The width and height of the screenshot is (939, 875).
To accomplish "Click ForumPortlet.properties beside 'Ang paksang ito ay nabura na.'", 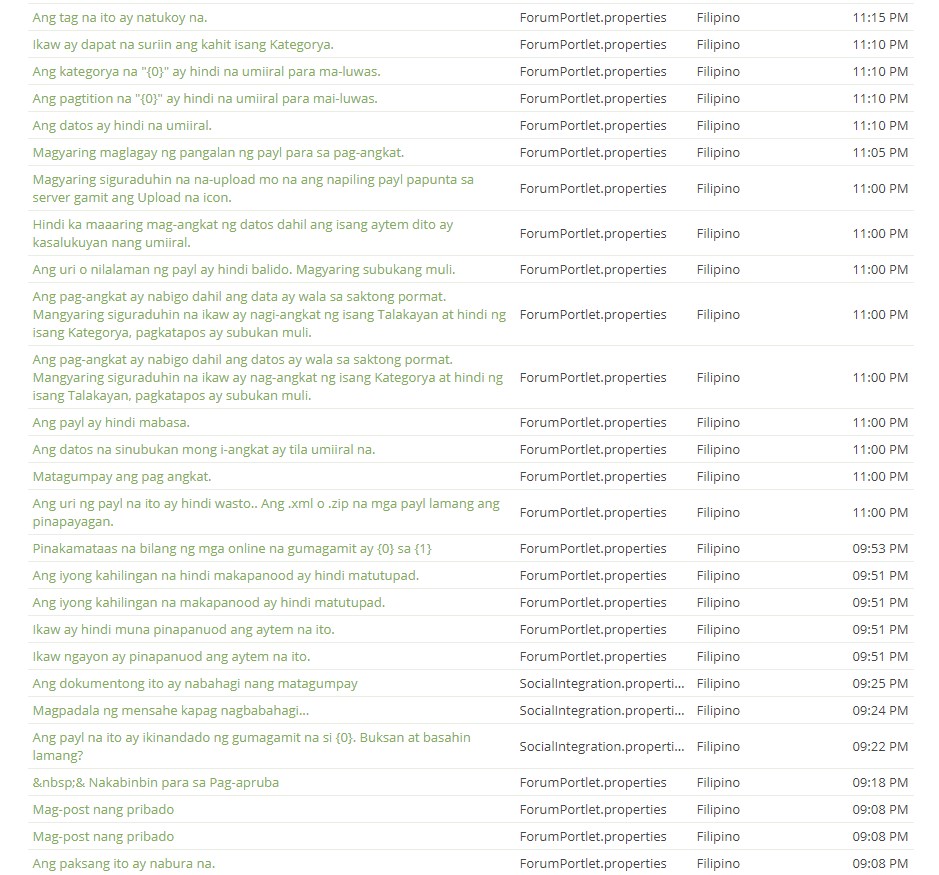I will point(593,864).
